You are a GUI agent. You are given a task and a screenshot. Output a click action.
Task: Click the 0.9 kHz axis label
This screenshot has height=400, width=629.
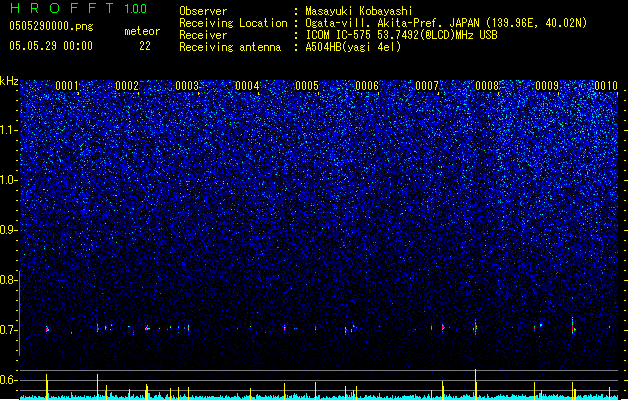[8, 230]
